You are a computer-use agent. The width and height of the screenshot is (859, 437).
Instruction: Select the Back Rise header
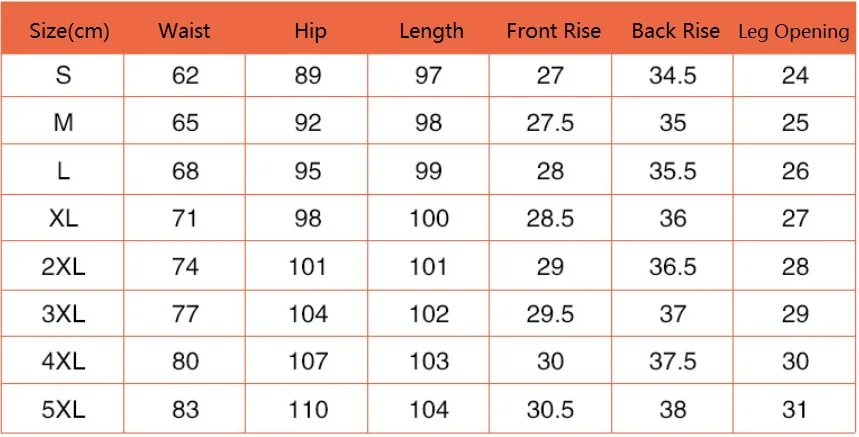(675, 31)
